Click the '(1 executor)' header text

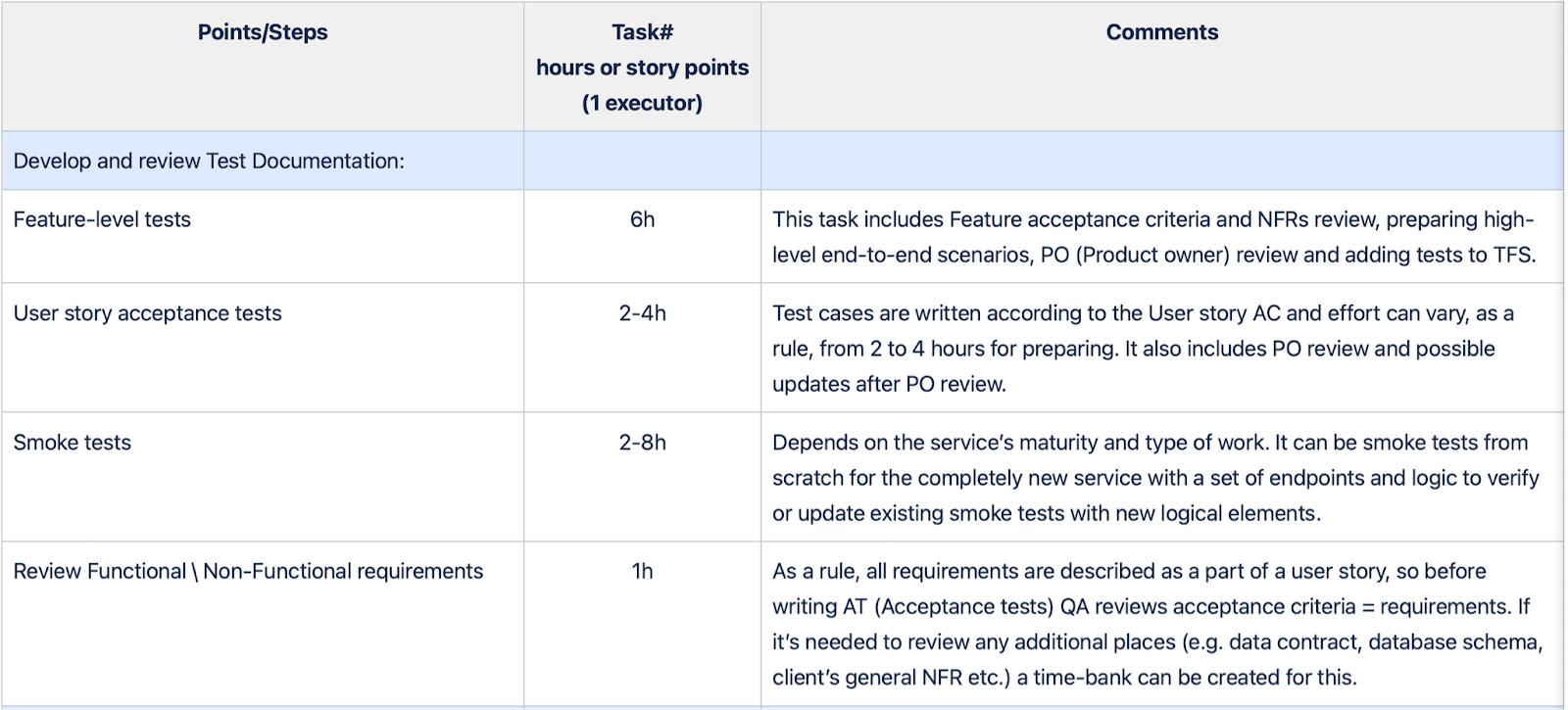[x=642, y=103]
